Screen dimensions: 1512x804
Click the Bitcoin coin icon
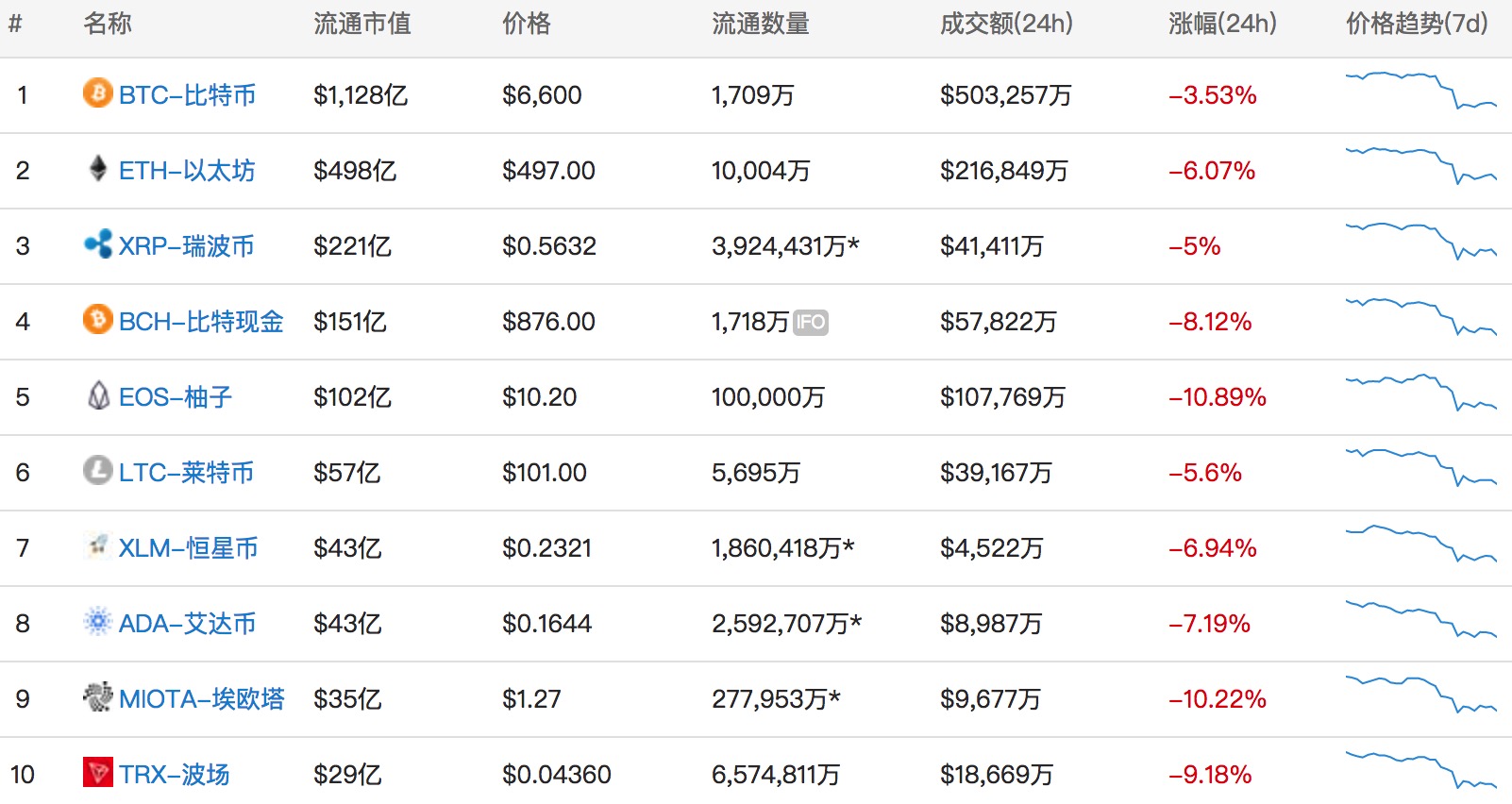click(x=98, y=92)
